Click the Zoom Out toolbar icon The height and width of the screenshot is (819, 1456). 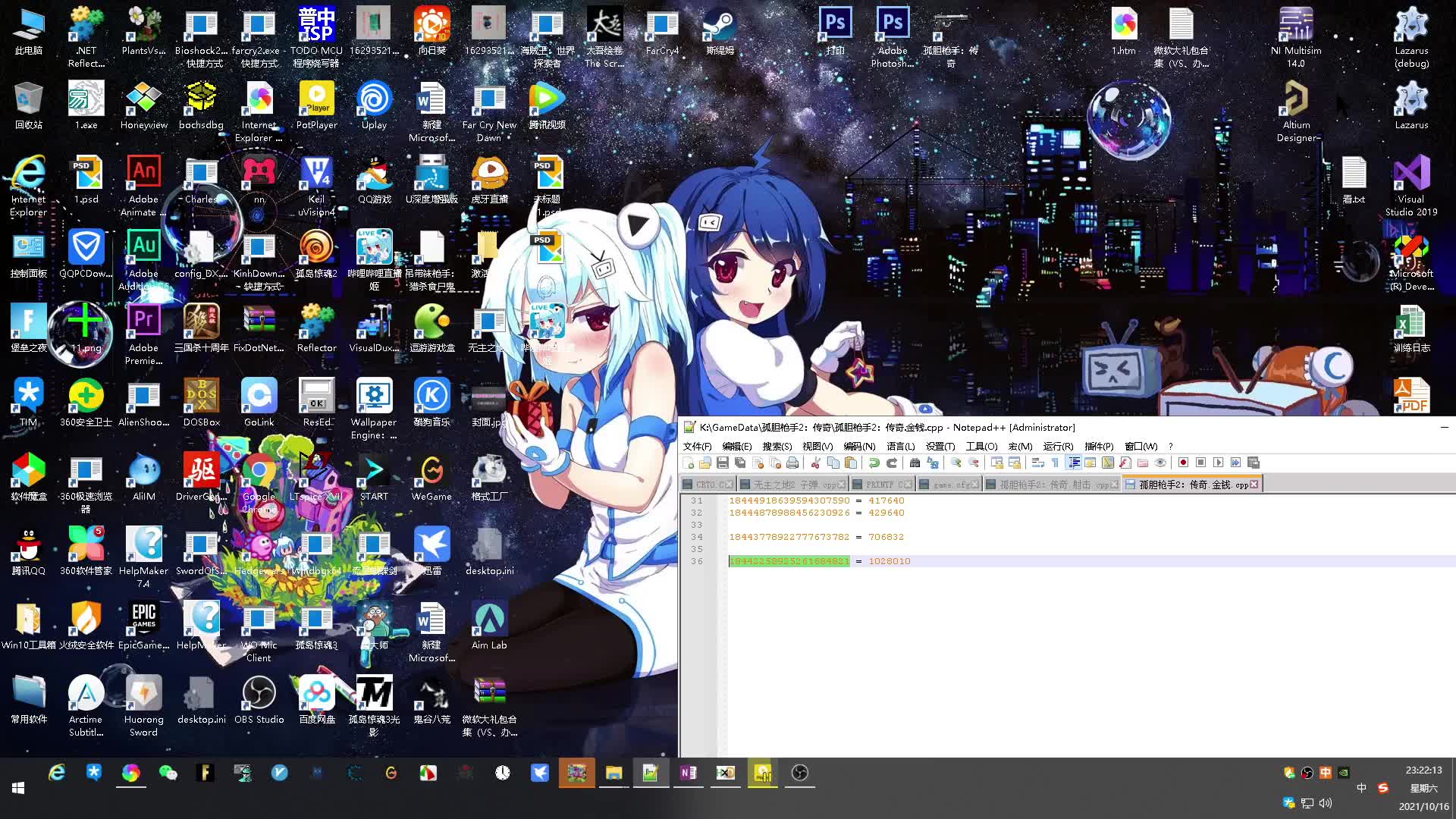(974, 463)
